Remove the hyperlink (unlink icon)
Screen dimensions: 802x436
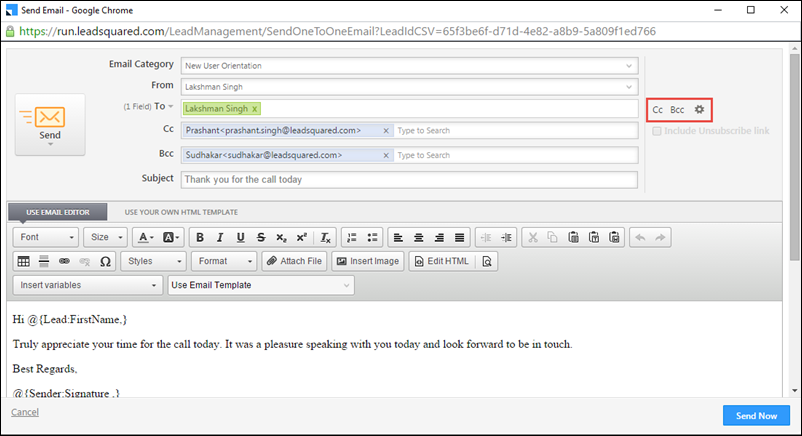pos(85,261)
